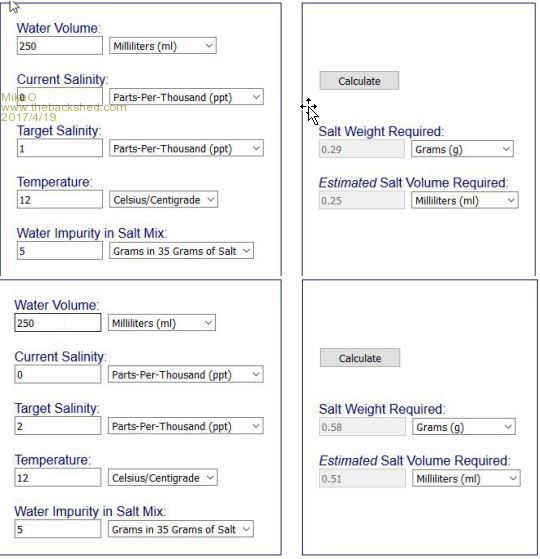Expand upper Celsius/Centigrade temperature dropdown
Screen dimensions: 540x559
pyautogui.click(x=163, y=199)
